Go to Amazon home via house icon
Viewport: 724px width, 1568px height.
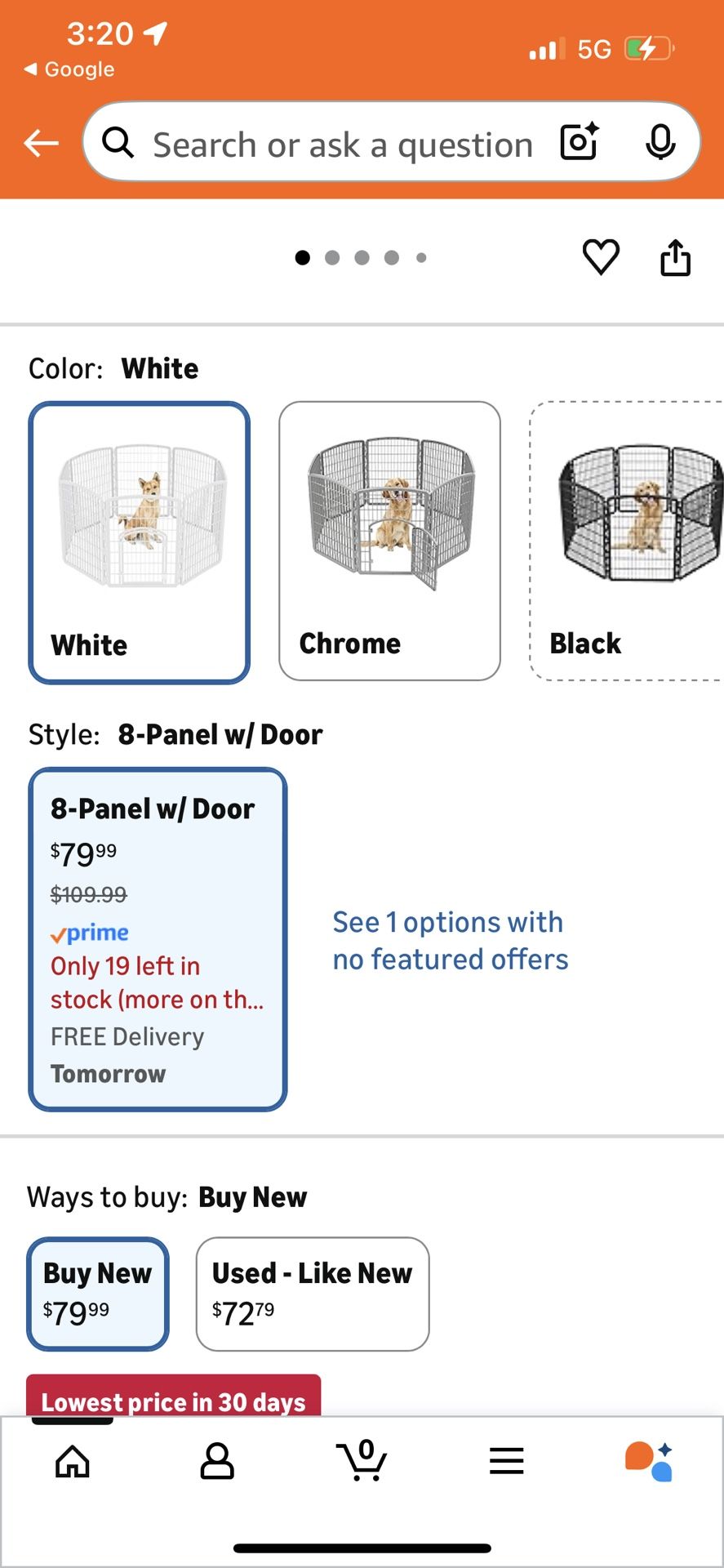(x=72, y=1462)
